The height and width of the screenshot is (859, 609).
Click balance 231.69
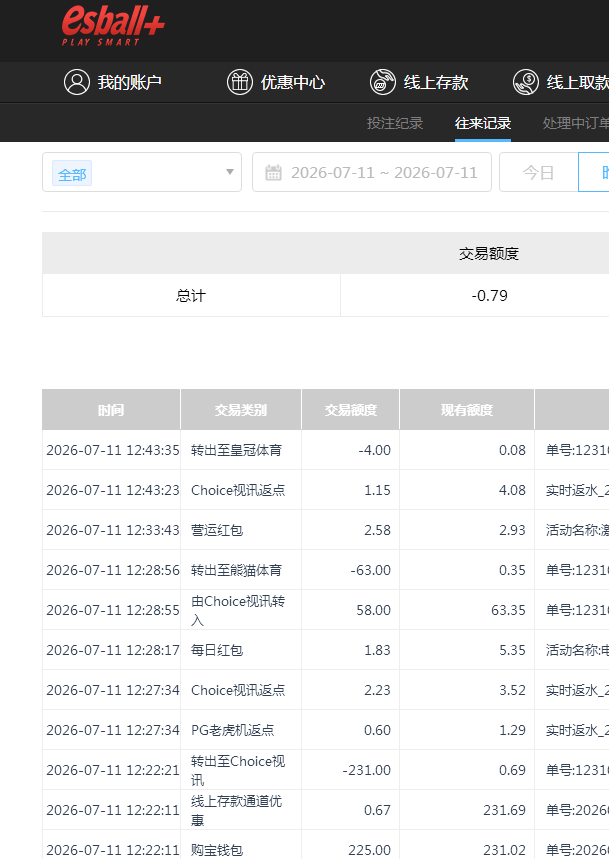504,810
